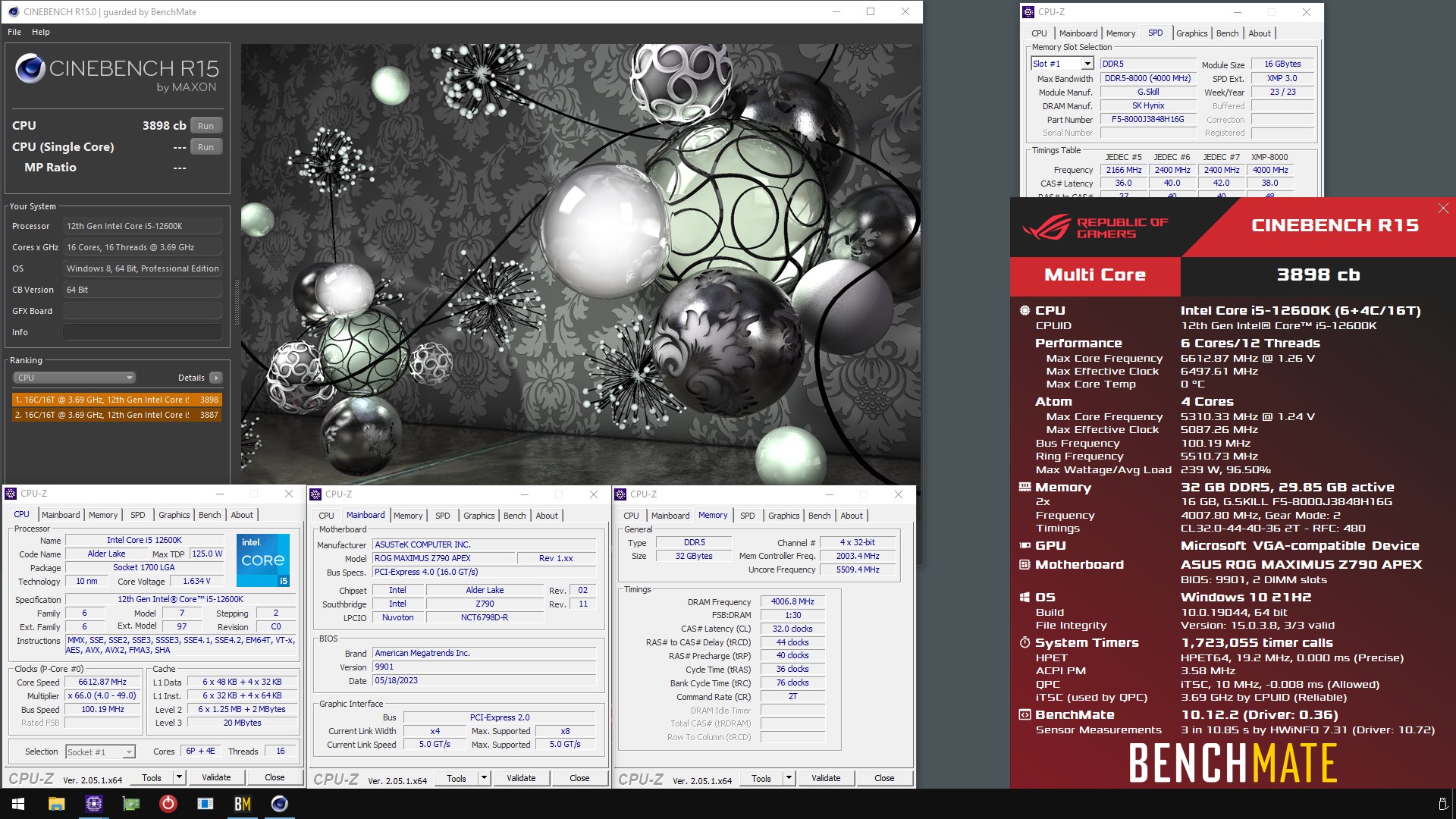Click the Cinebench title bar app icon
This screenshot has height=819, width=1456.
pyautogui.click(x=13, y=11)
